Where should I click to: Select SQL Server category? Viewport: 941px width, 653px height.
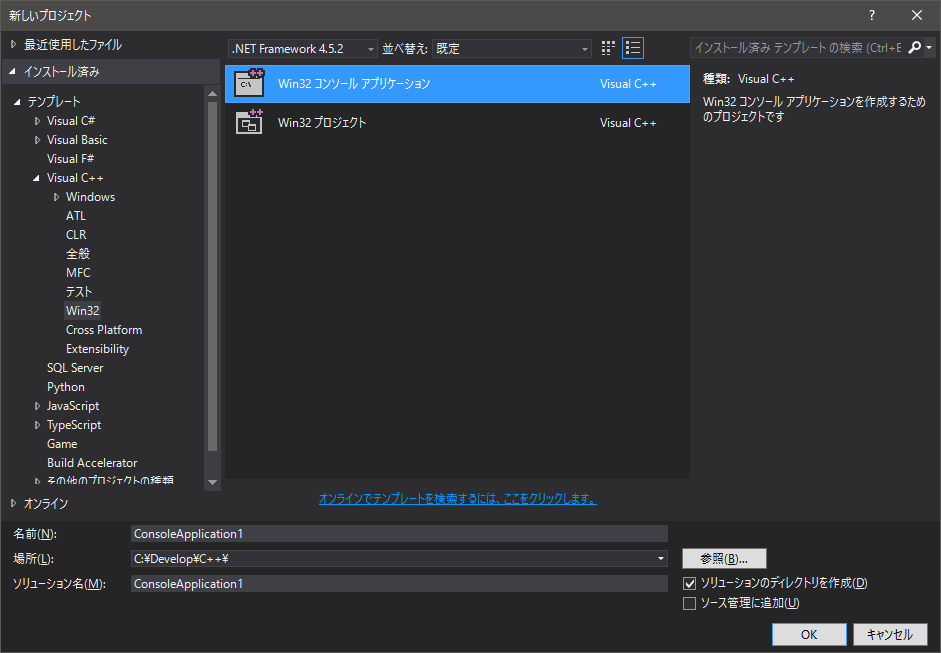pyautogui.click(x=75, y=368)
